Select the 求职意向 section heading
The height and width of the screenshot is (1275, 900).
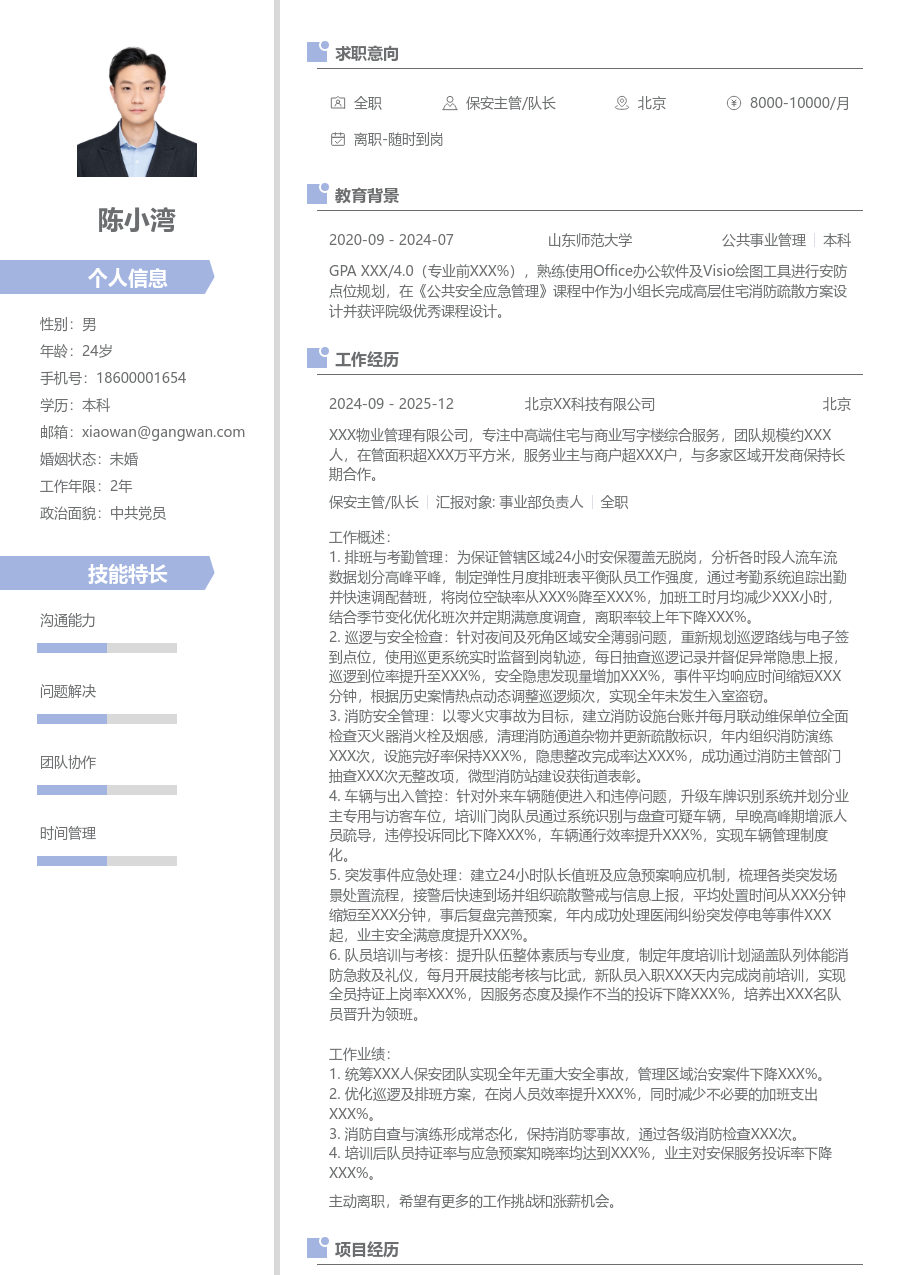point(367,53)
